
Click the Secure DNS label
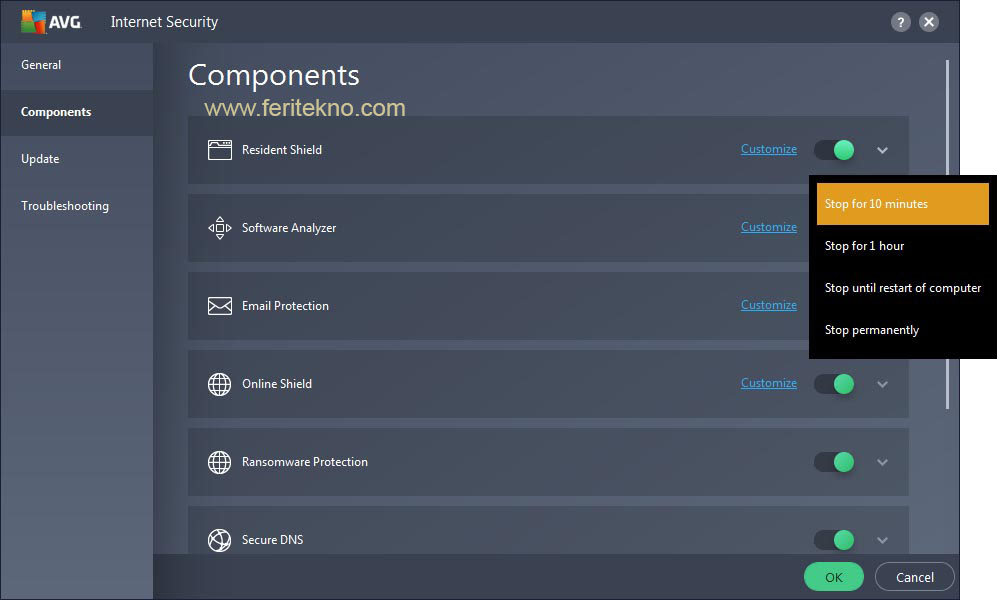click(272, 540)
